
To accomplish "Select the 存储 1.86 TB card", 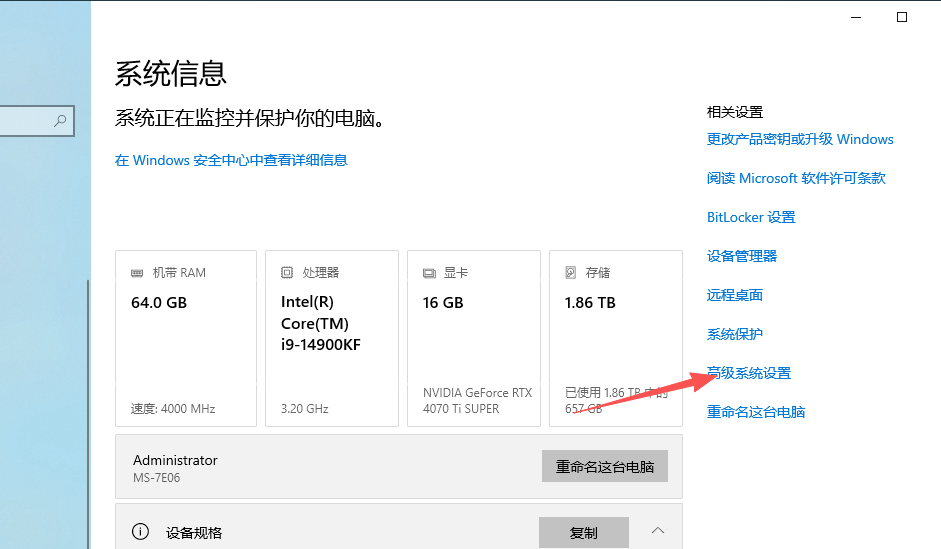I will [x=616, y=338].
